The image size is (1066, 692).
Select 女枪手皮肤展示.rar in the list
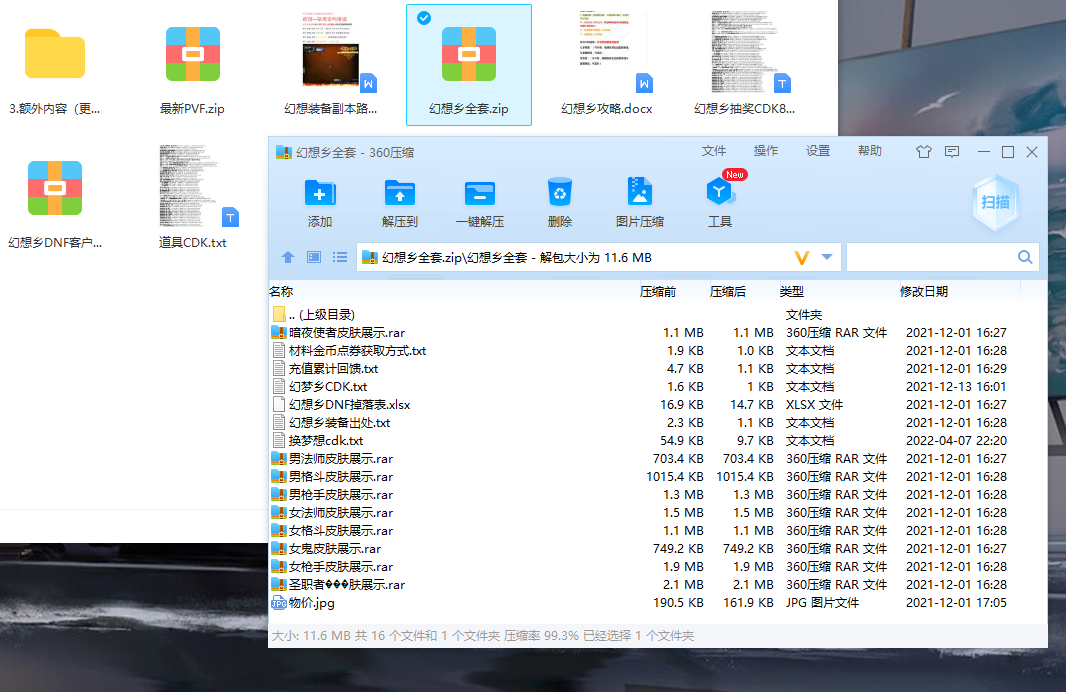tap(657, 567)
